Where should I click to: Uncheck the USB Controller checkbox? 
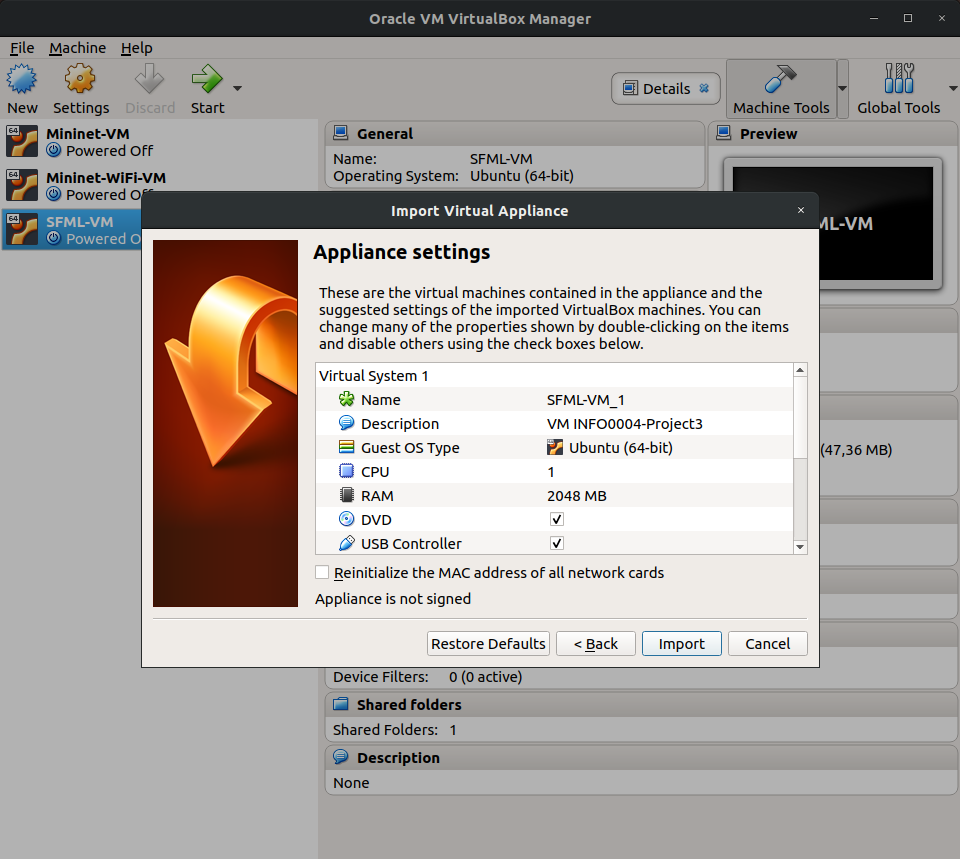point(557,544)
